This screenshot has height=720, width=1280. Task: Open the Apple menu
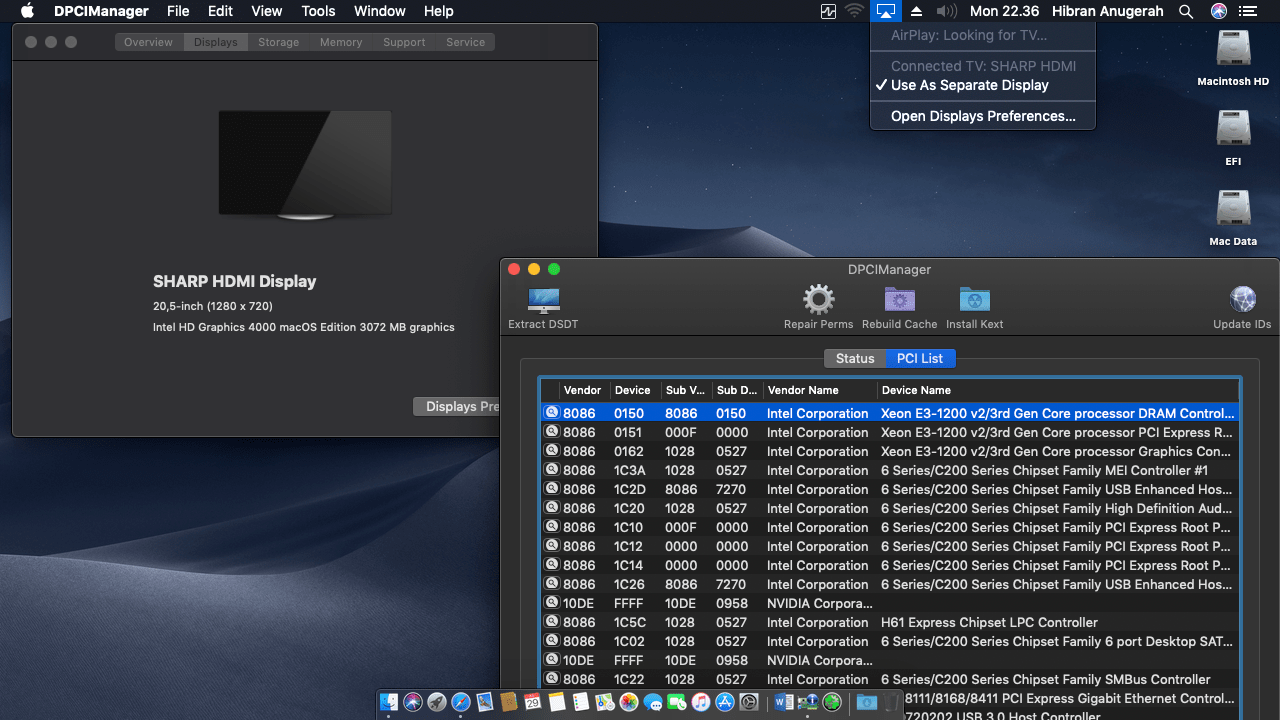click(x=27, y=11)
